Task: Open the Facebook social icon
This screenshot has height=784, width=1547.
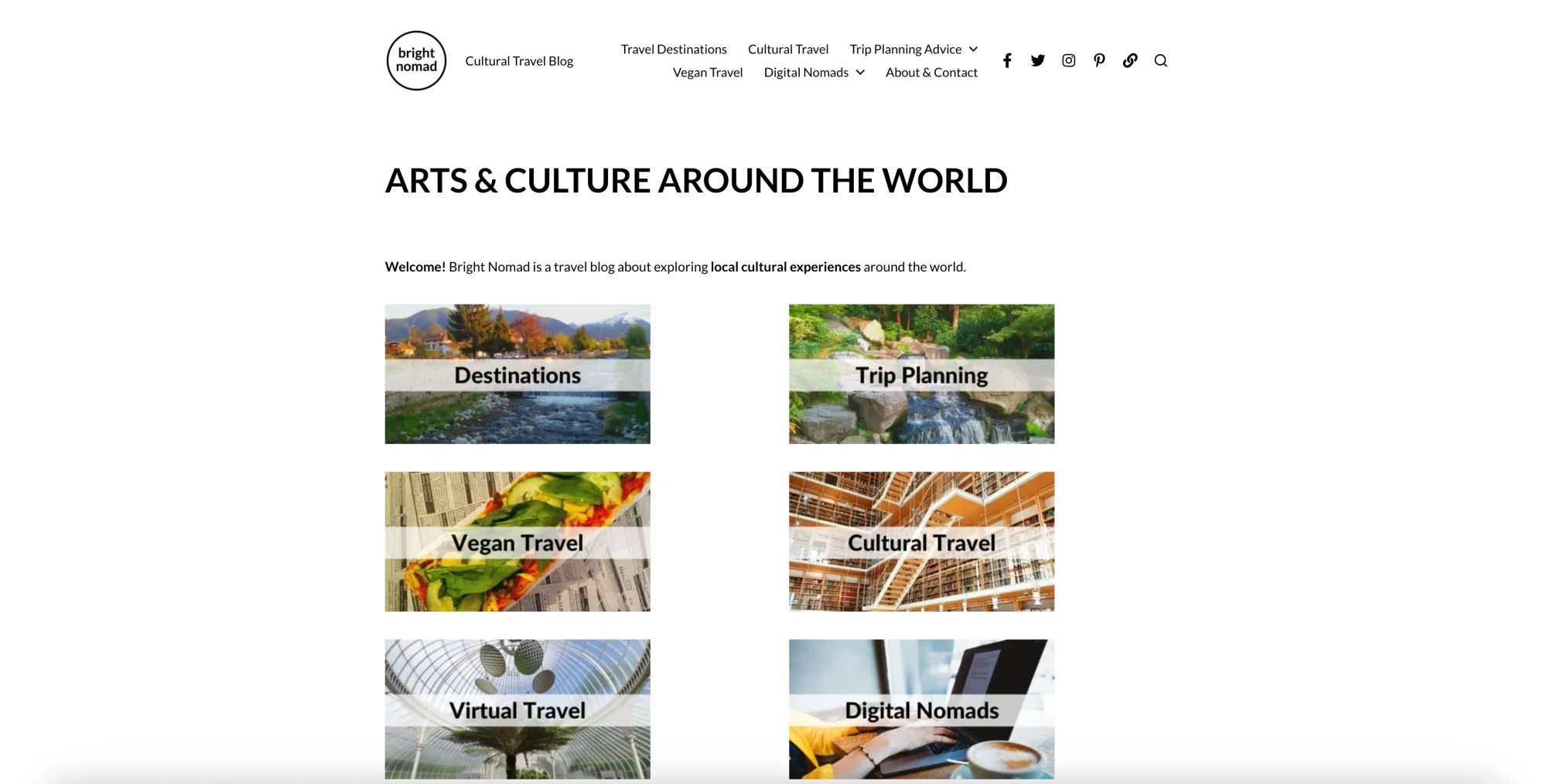Action: (1006, 60)
